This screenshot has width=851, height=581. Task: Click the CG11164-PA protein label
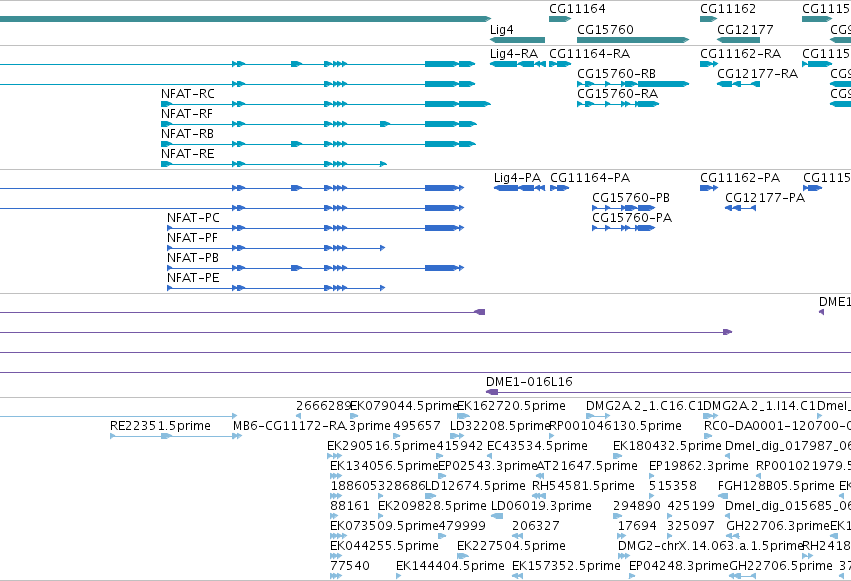tap(590, 177)
